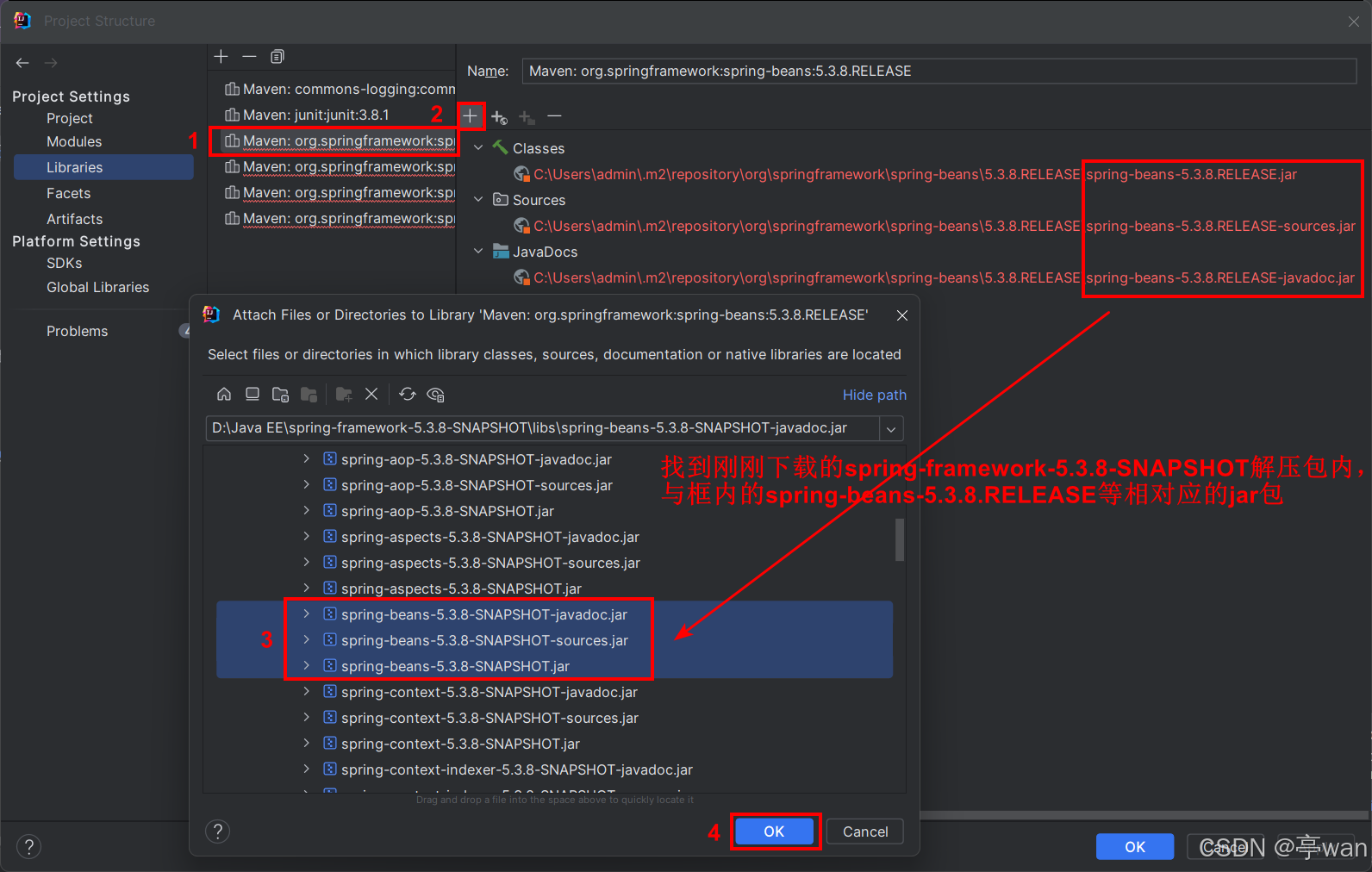Open Problems section
Viewport: 1372px width, 872px height.
(x=78, y=331)
